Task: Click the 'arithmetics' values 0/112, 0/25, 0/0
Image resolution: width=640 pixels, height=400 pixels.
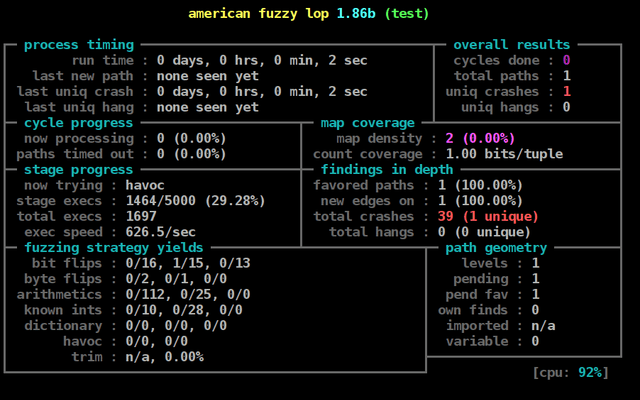Action: (188, 294)
